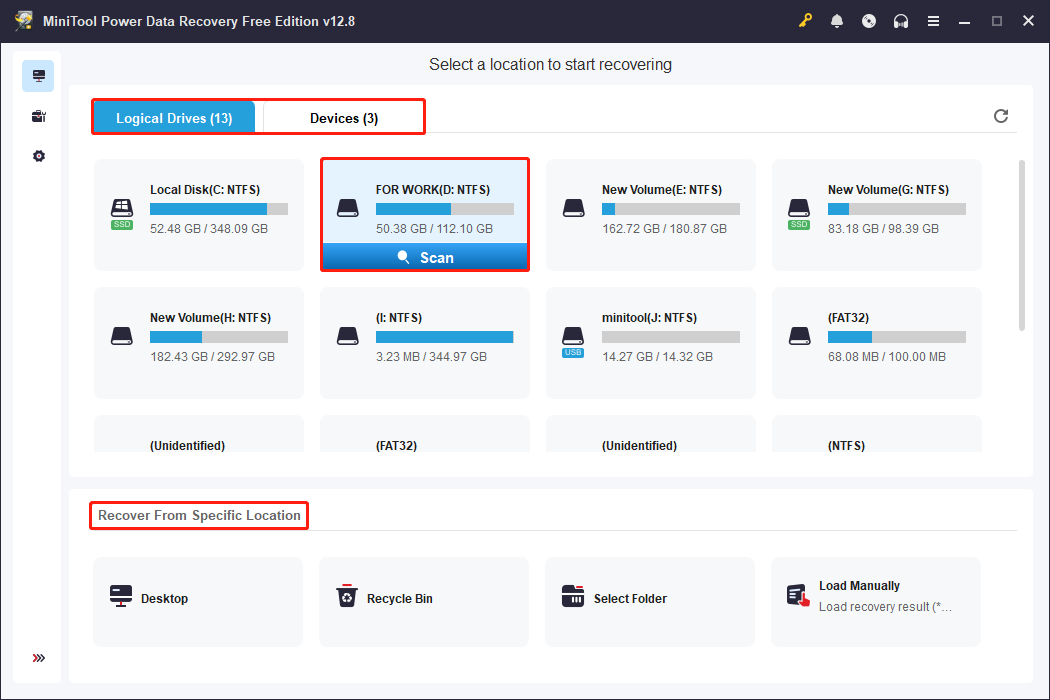Choose the minitool (J: NTFS) USB drive
Viewport: 1050px width, 700px height.
(x=651, y=342)
